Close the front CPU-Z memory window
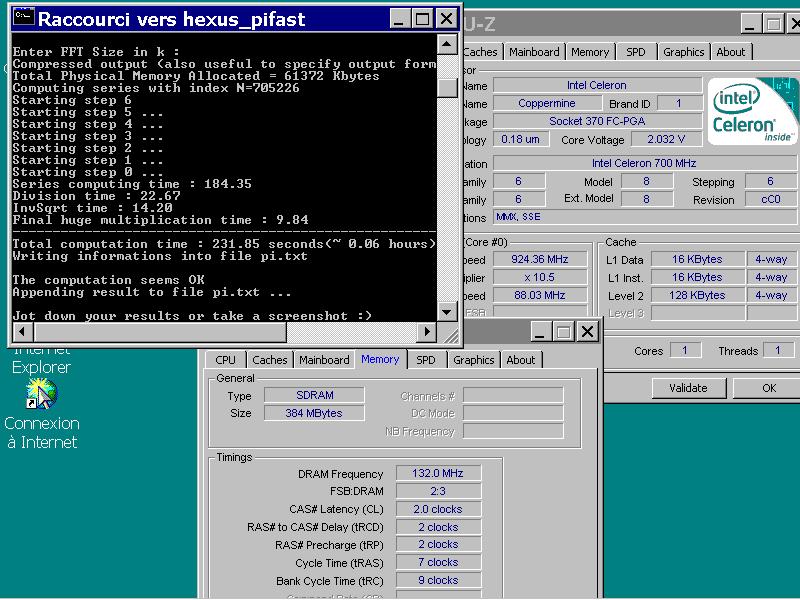 [x=587, y=332]
